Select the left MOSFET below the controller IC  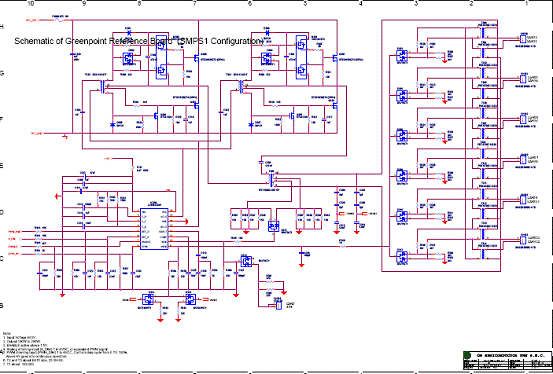click(147, 300)
